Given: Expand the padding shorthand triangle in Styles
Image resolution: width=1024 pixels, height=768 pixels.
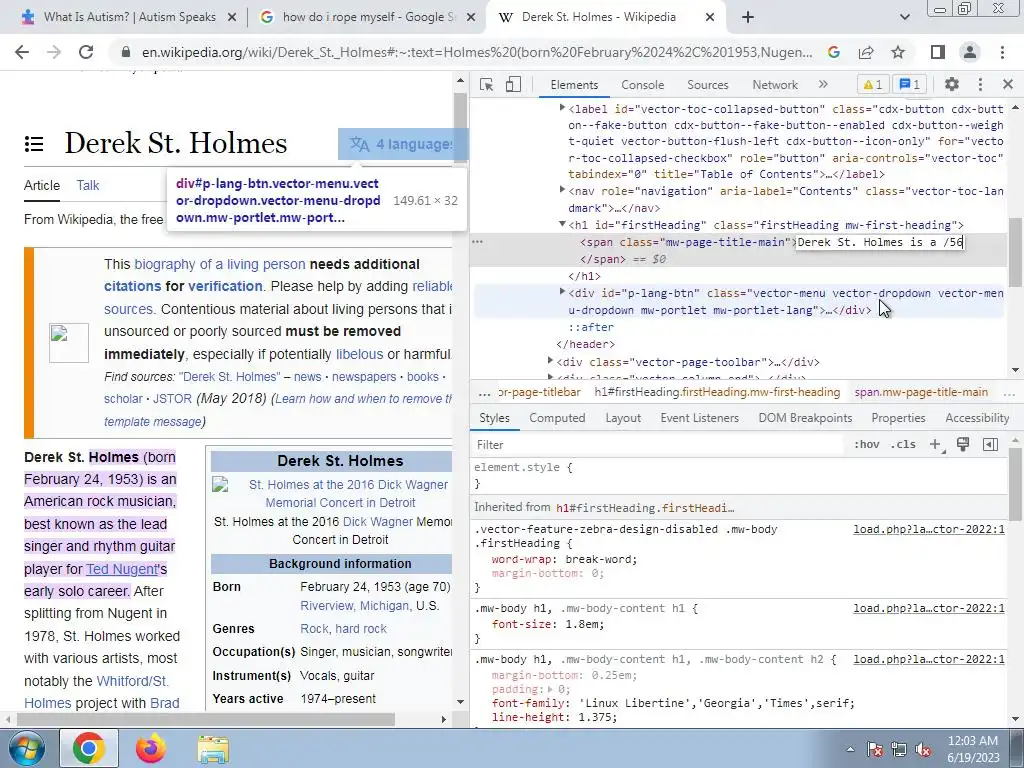Looking at the screenshot, I should (x=550, y=690).
